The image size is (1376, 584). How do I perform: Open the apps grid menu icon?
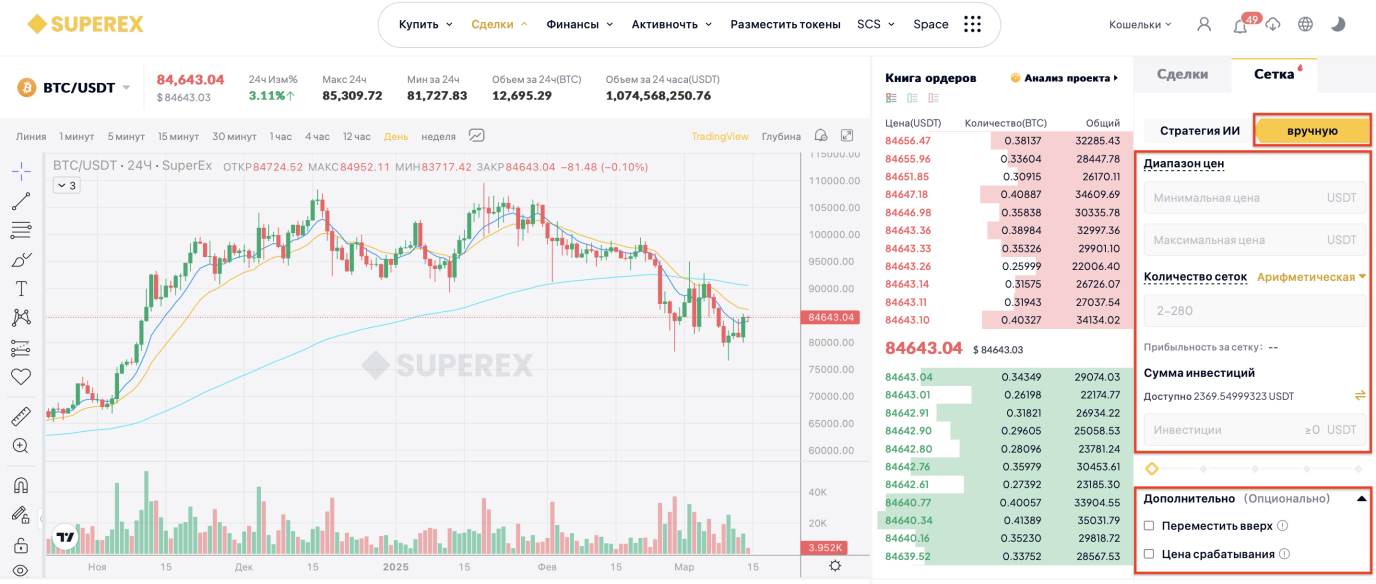(x=972, y=24)
